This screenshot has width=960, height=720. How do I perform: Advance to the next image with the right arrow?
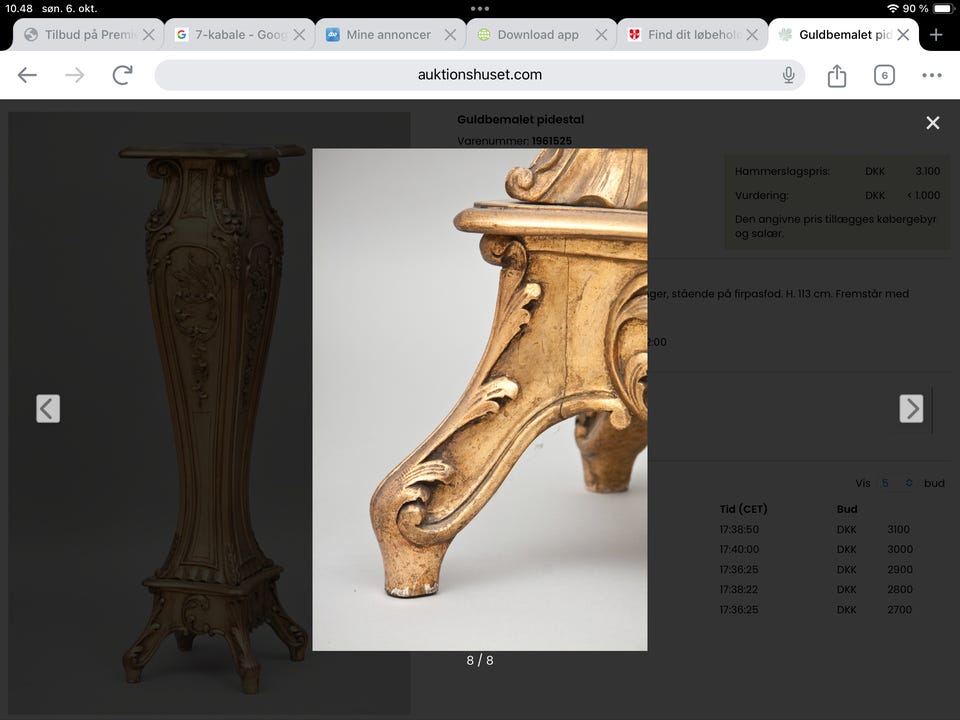pos(911,408)
